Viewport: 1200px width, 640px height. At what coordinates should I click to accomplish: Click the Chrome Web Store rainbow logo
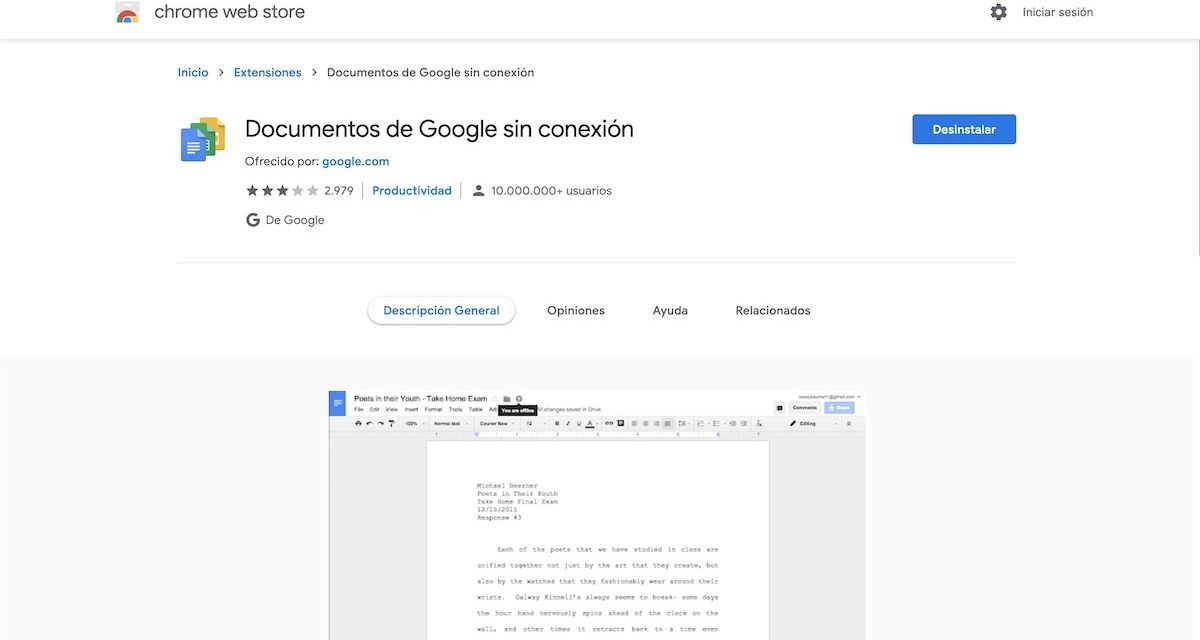[127, 13]
